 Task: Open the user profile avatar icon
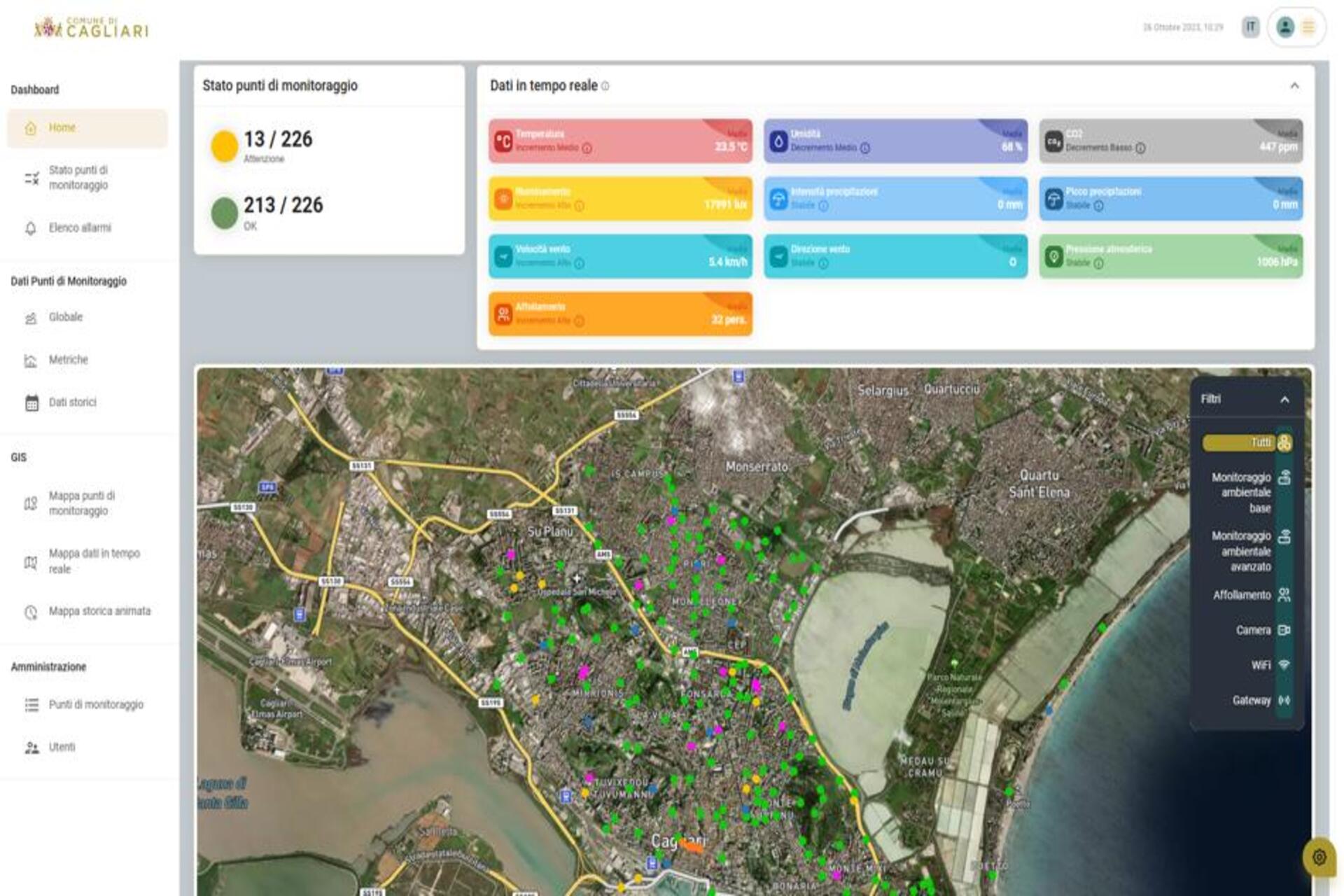click(x=1285, y=27)
